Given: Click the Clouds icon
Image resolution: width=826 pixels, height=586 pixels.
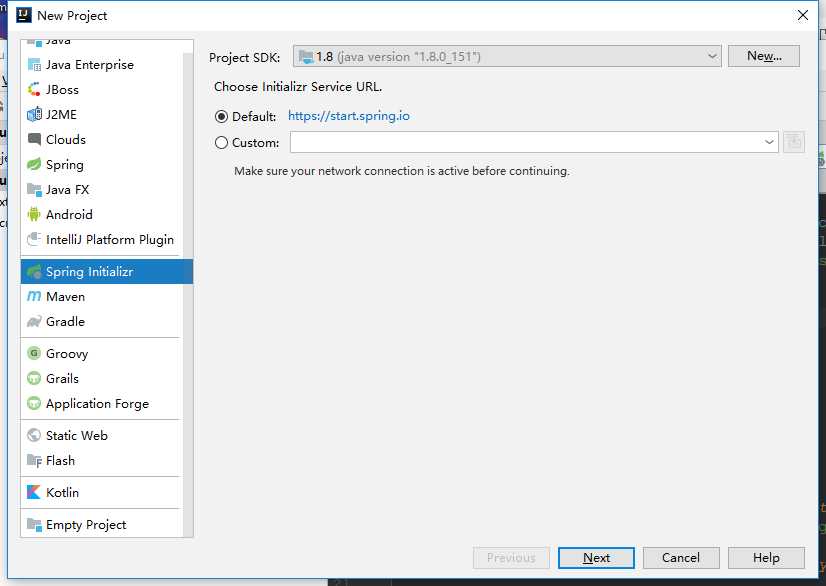Looking at the screenshot, I should click(x=34, y=140).
